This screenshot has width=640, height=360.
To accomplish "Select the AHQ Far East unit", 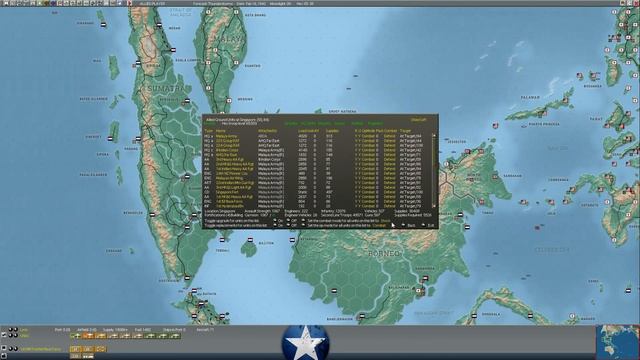I will [227, 155].
